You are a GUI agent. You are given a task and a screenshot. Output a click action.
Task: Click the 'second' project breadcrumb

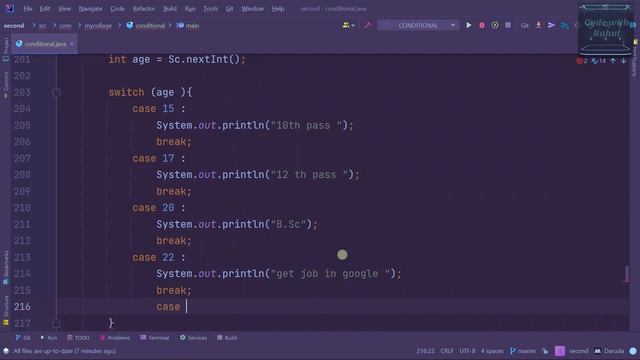click(14, 26)
